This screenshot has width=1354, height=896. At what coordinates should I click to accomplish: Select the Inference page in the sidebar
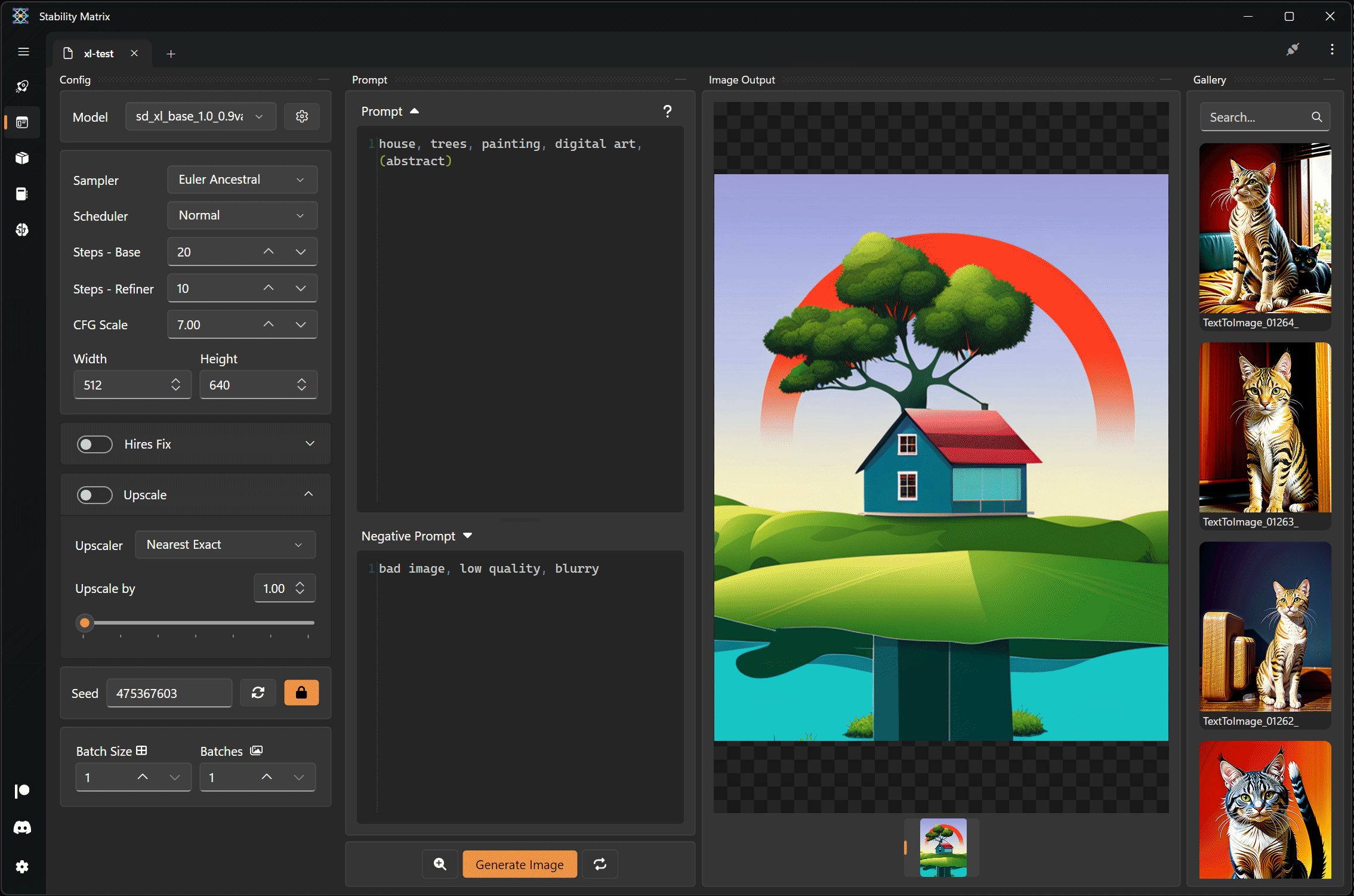pyautogui.click(x=22, y=122)
